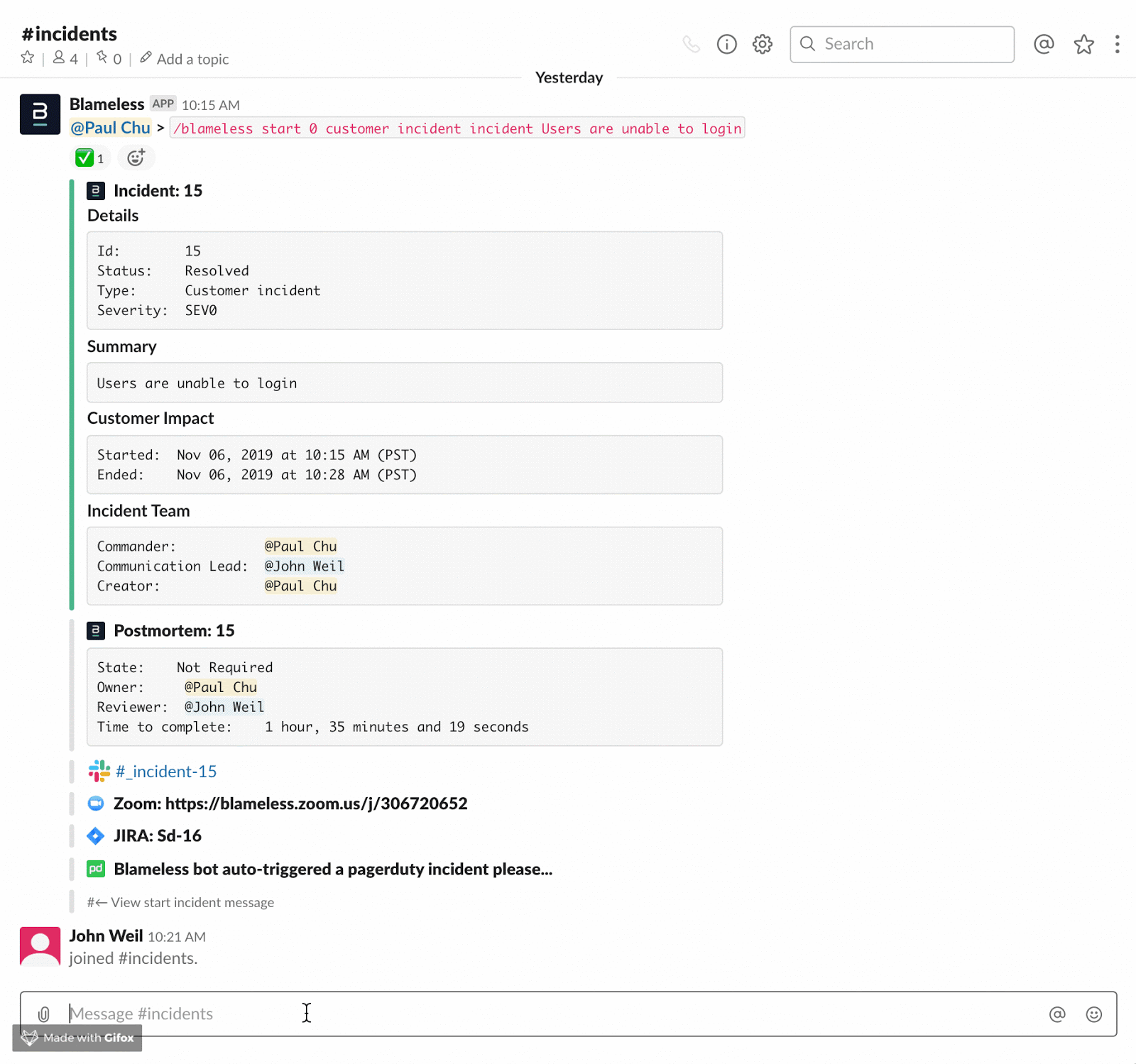
Task: Click the #incidents channel title
Action: click(x=69, y=33)
